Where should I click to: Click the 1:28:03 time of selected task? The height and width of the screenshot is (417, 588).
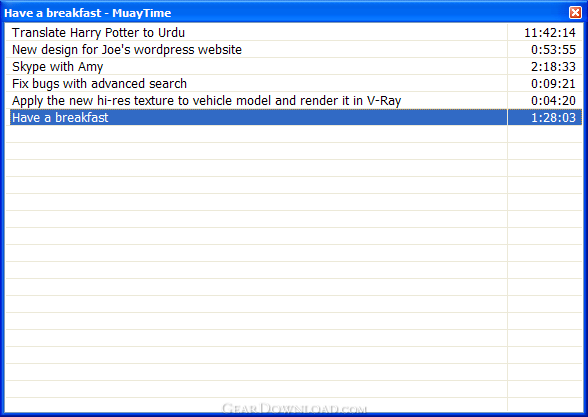(x=553, y=118)
